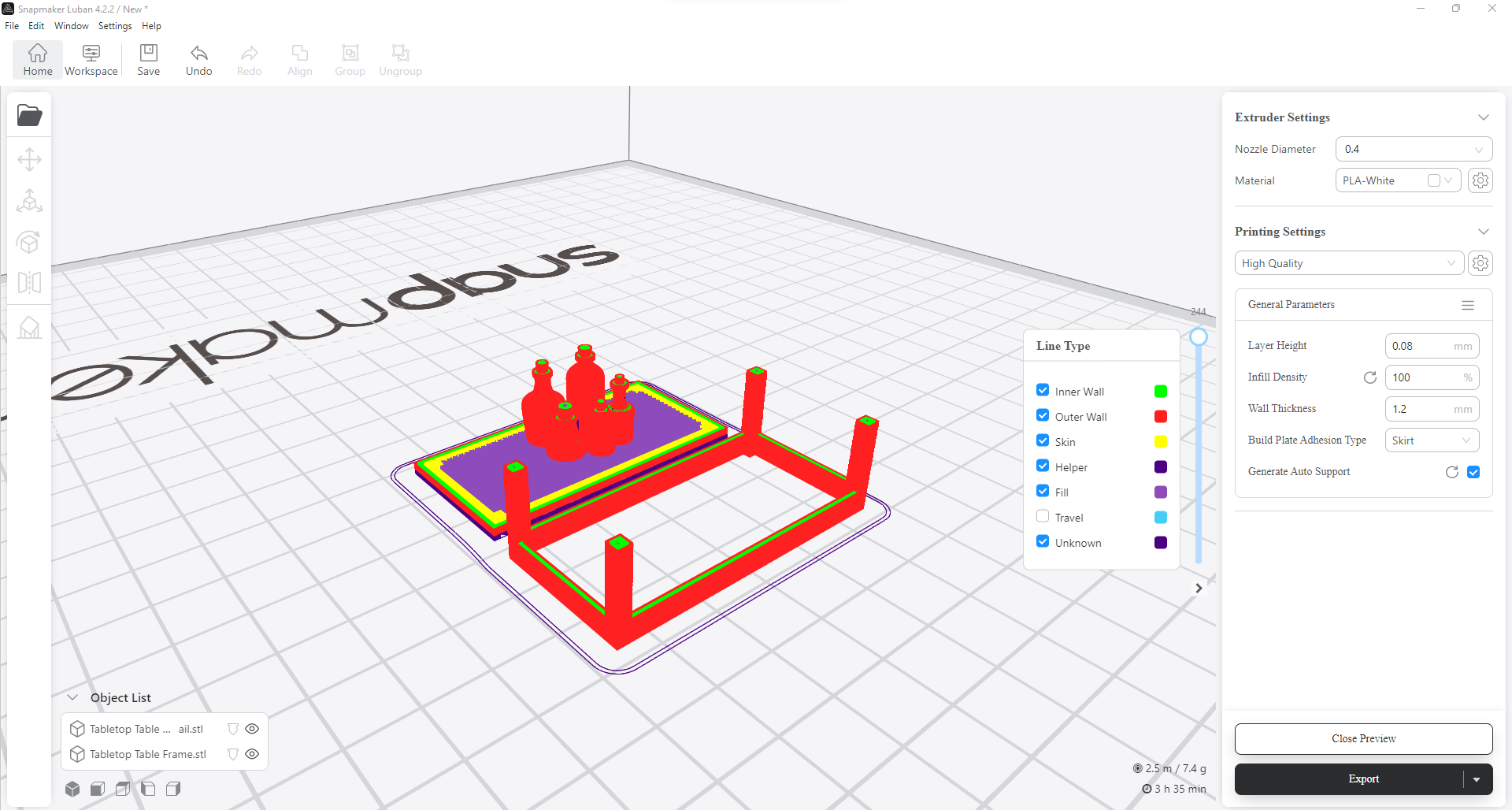Click the Close Preview button
The width and height of the screenshot is (1512, 810).
pyautogui.click(x=1363, y=738)
